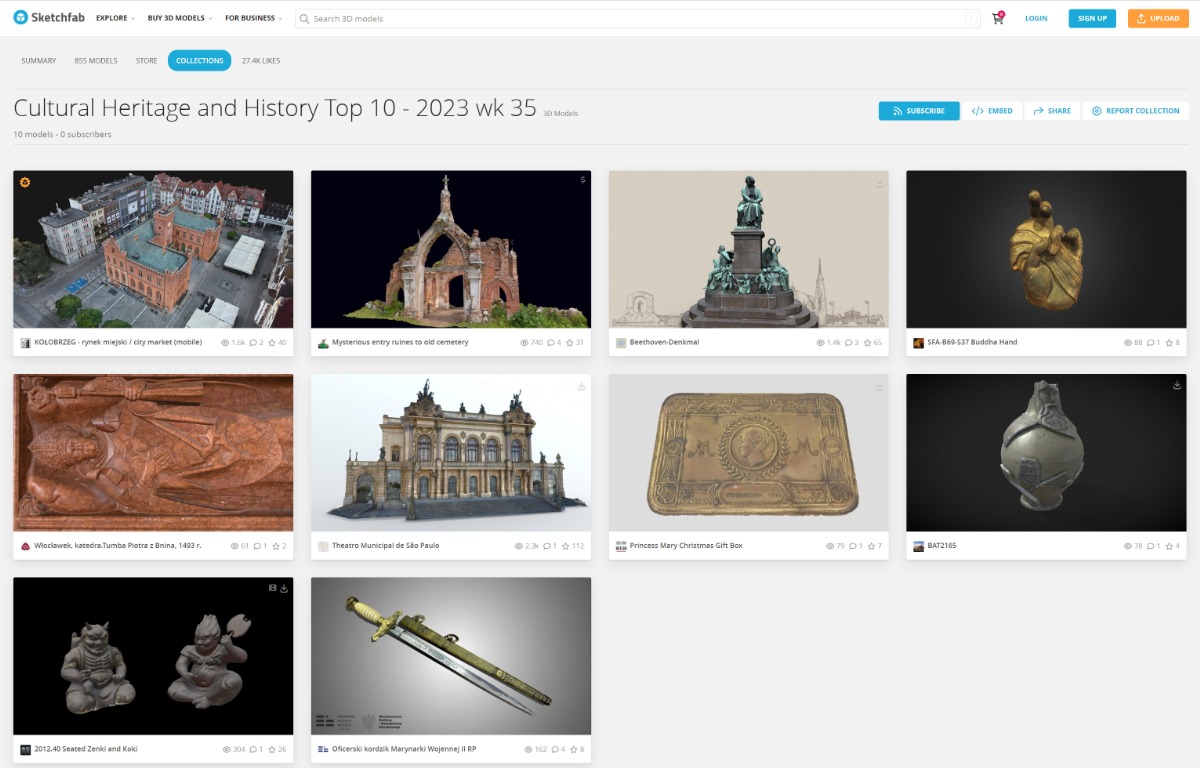The height and width of the screenshot is (768, 1200).
Task: Switch to the 27.4K Likes tab
Action: click(x=261, y=61)
